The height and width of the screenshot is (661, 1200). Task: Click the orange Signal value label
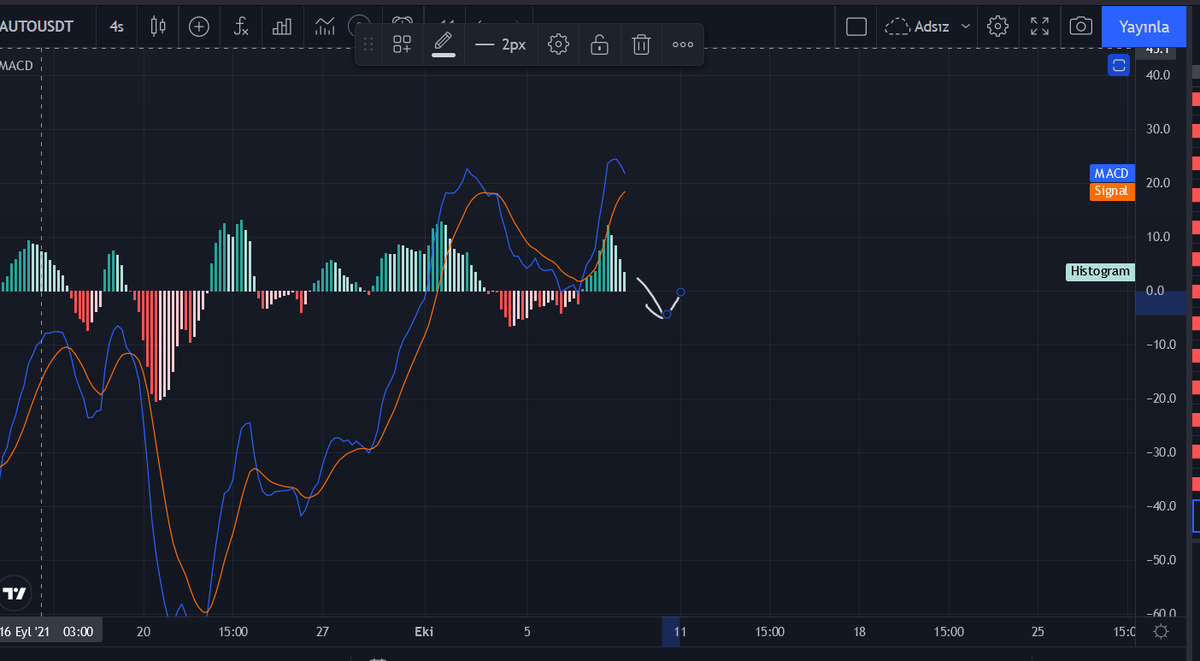[1112, 191]
